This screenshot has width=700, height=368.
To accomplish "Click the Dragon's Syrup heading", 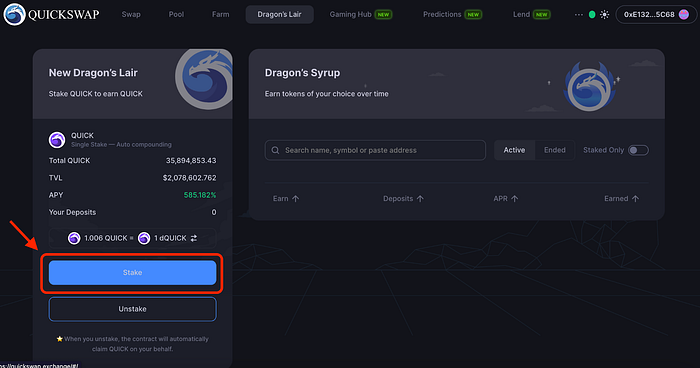I will pyautogui.click(x=302, y=73).
